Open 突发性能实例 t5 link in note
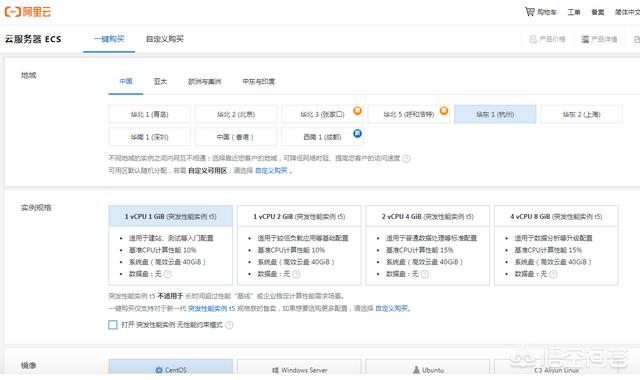The image size is (640, 380). click(211, 309)
